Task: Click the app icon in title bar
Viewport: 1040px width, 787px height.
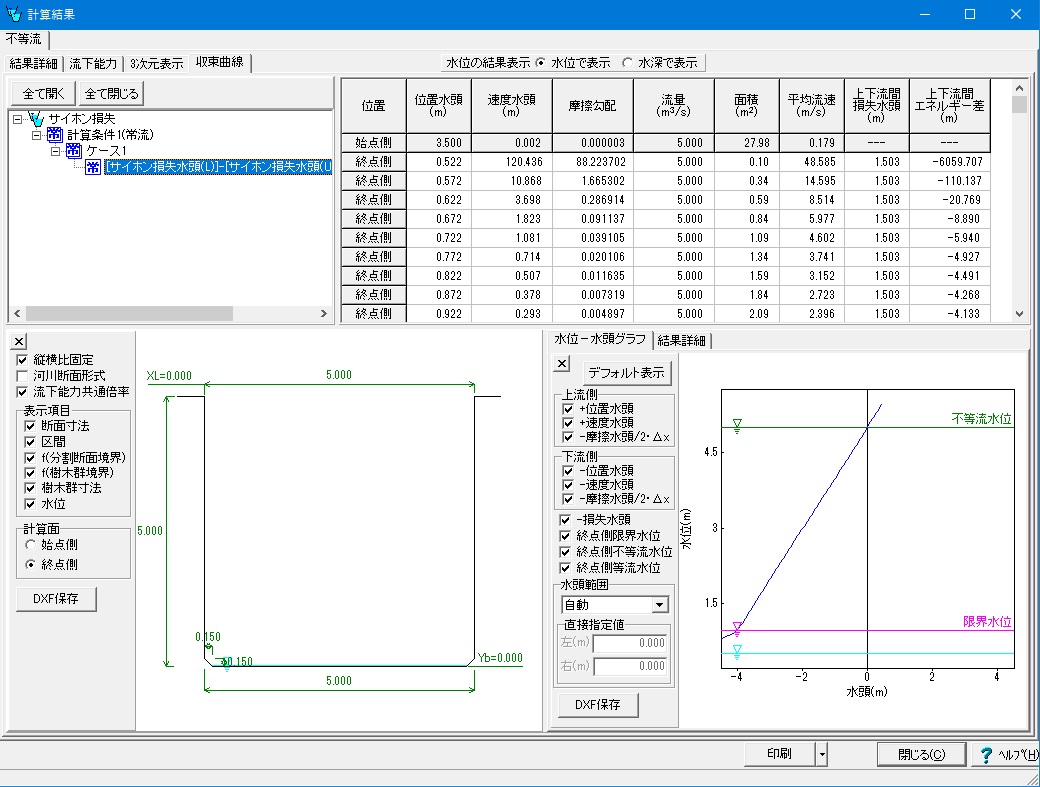Action: click(13, 14)
